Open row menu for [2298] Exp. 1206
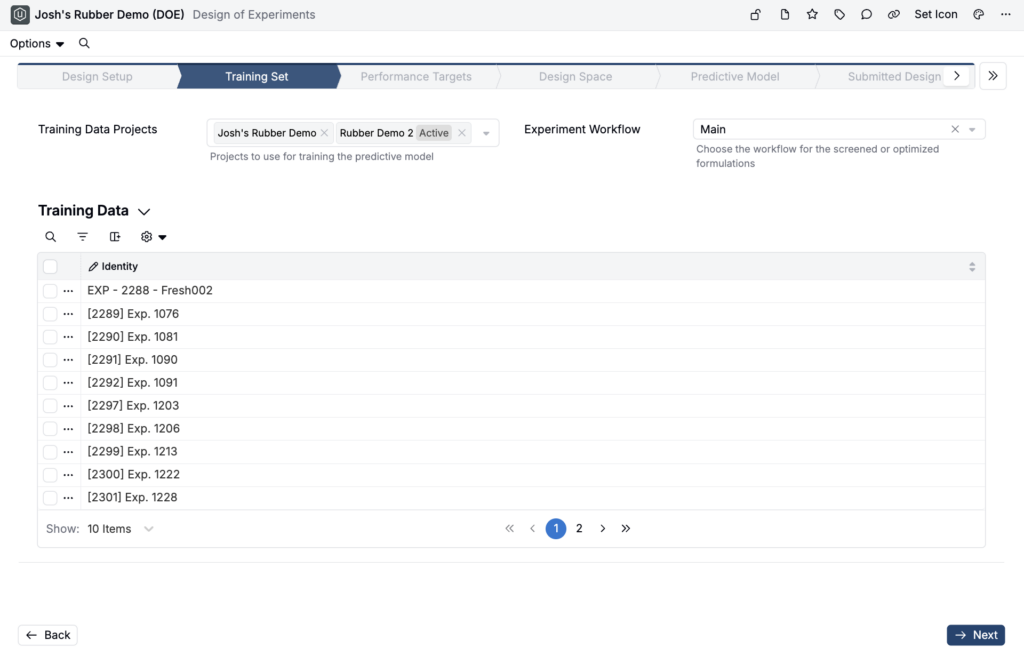This screenshot has width=1024, height=672. [68, 428]
